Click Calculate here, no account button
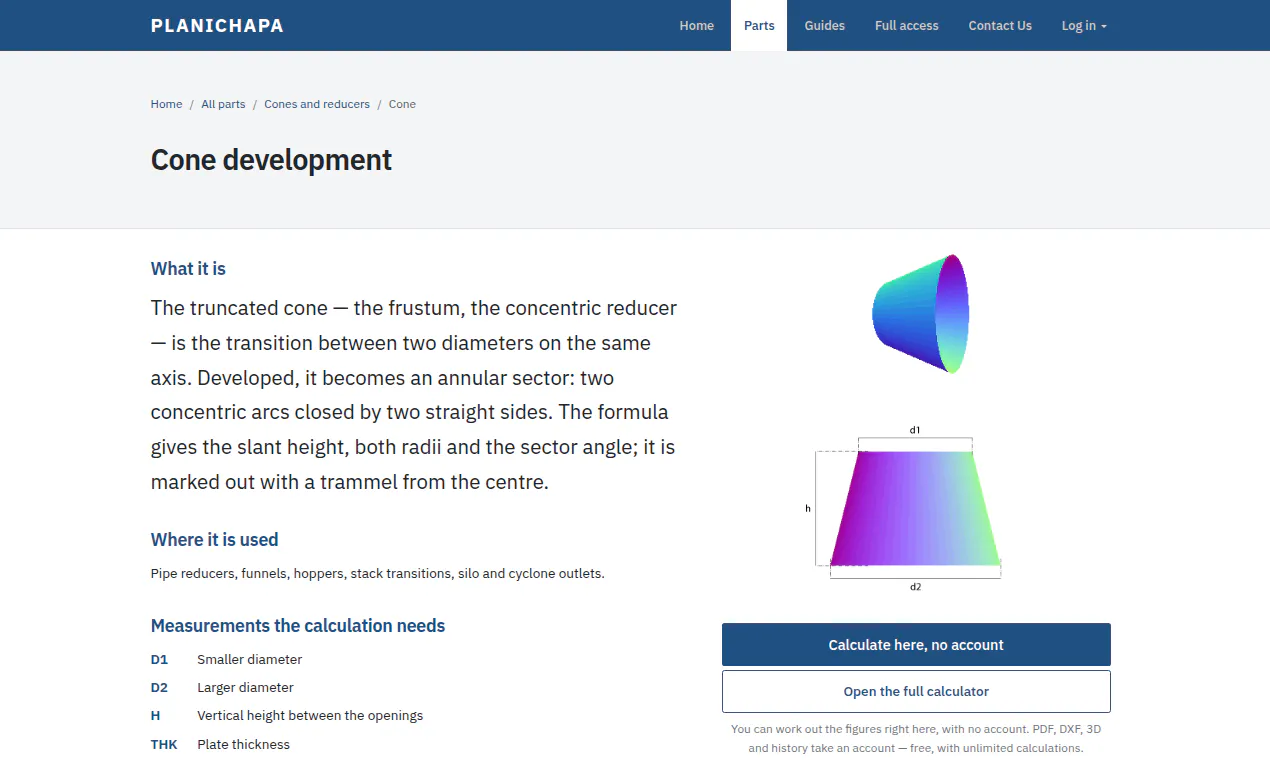 916,645
